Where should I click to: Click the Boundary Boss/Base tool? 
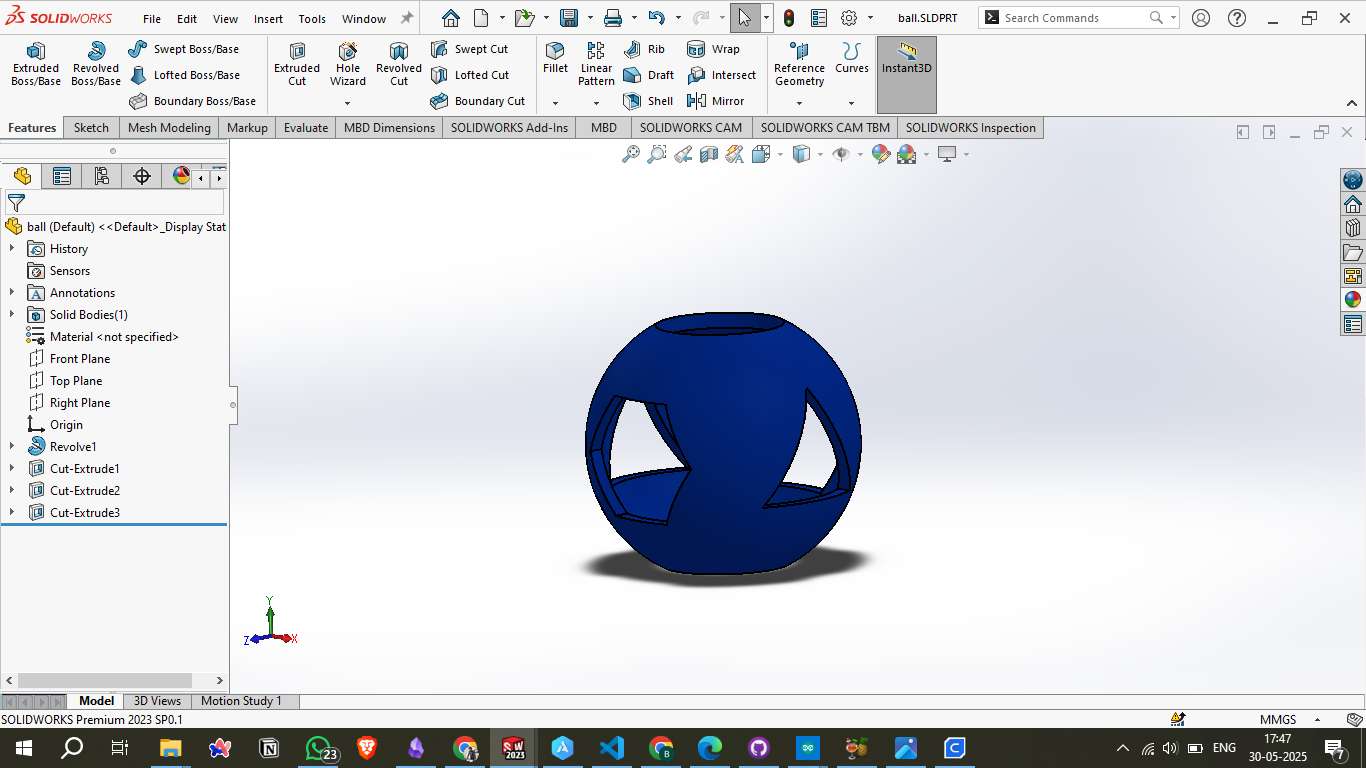pyautogui.click(x=192, y=101)
